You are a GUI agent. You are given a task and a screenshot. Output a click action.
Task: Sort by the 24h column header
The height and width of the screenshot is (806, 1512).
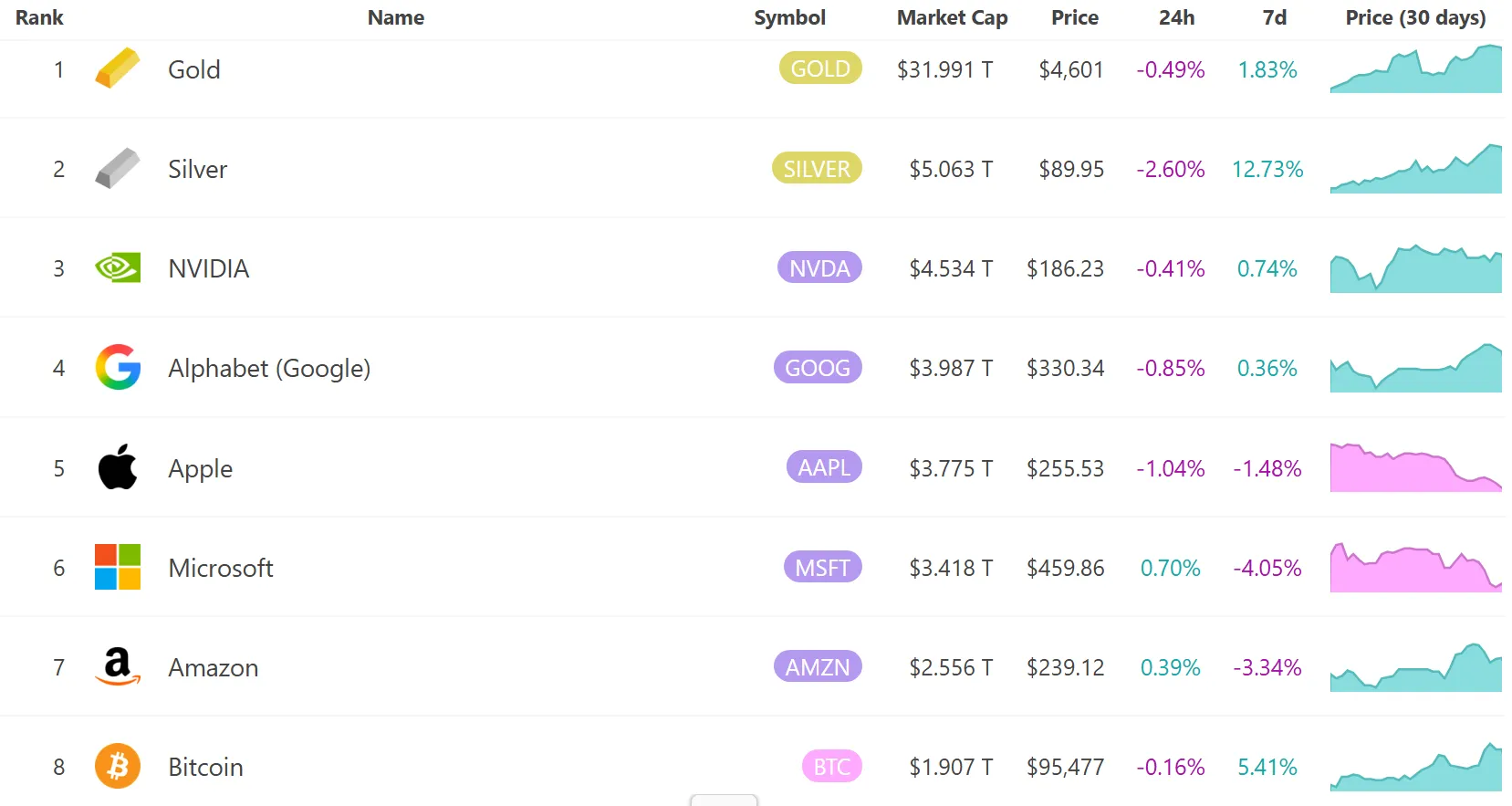click(x=1176, y=18)
